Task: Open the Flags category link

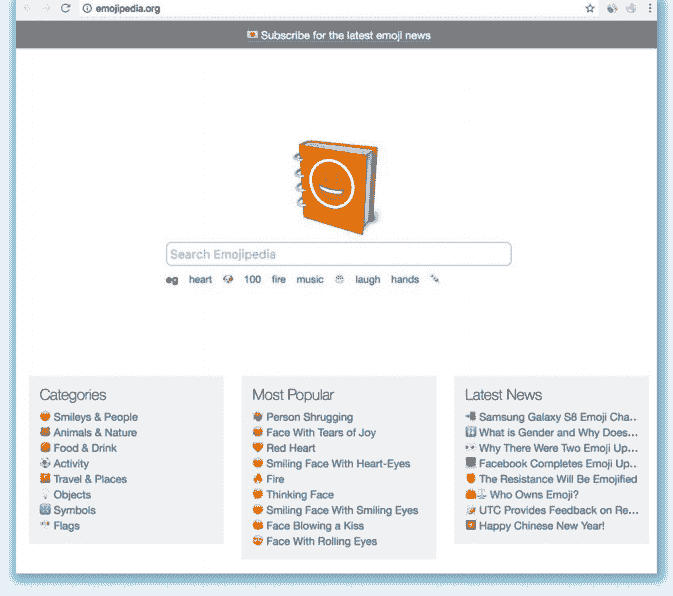Action: [x=67, y=525]
